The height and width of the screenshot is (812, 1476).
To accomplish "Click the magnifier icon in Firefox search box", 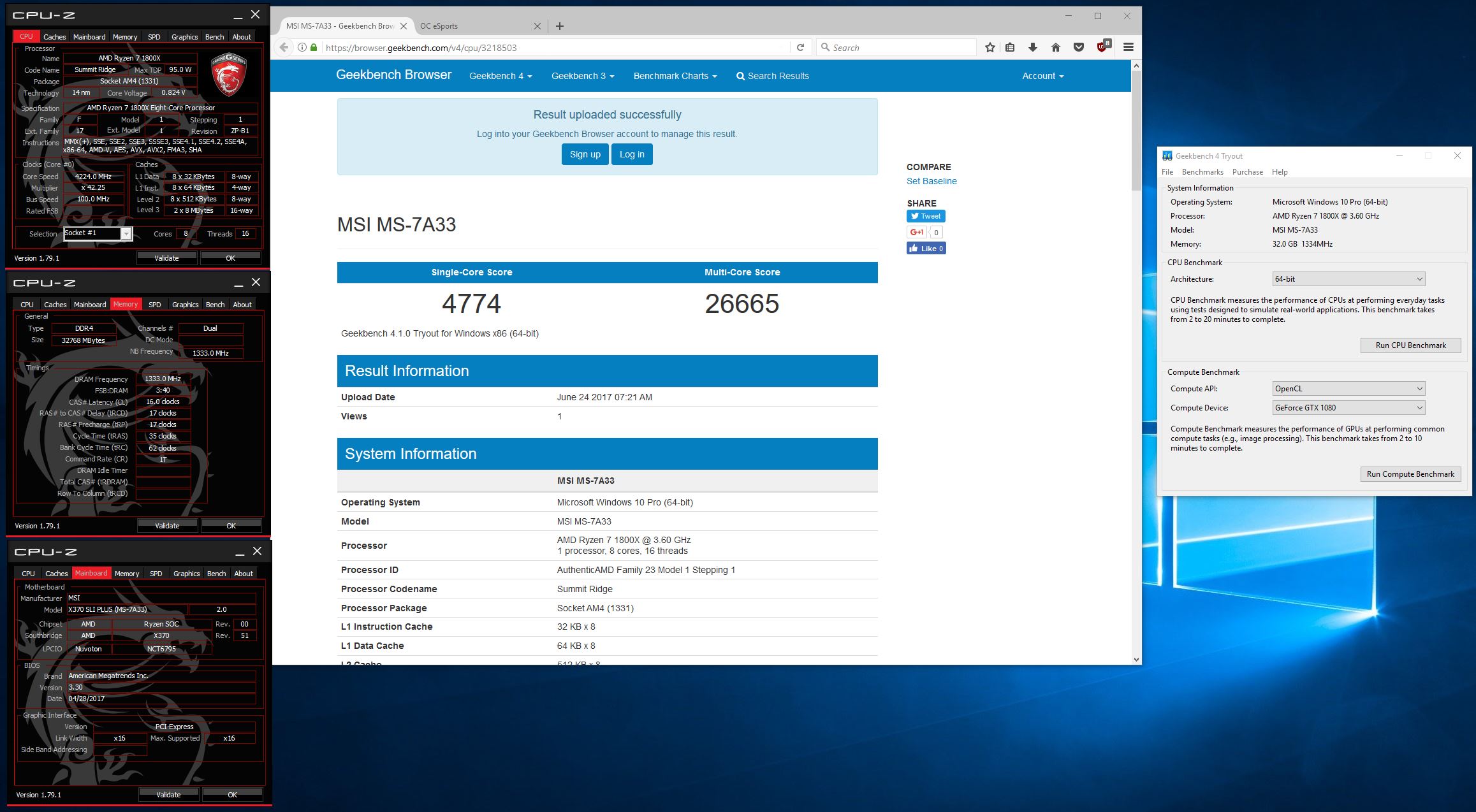I will coord(825,47).
